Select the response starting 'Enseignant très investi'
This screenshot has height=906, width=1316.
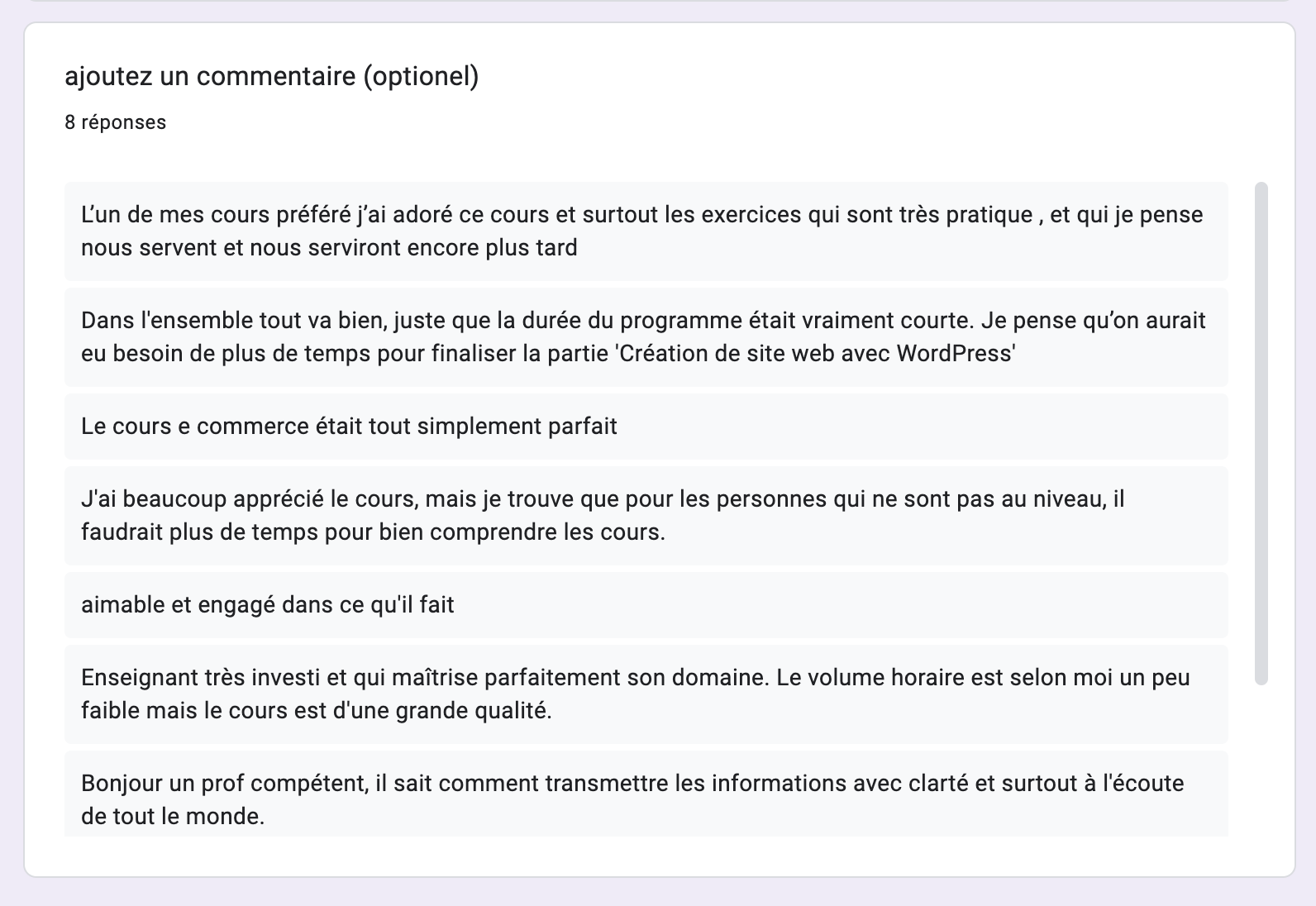pos(646,694)
